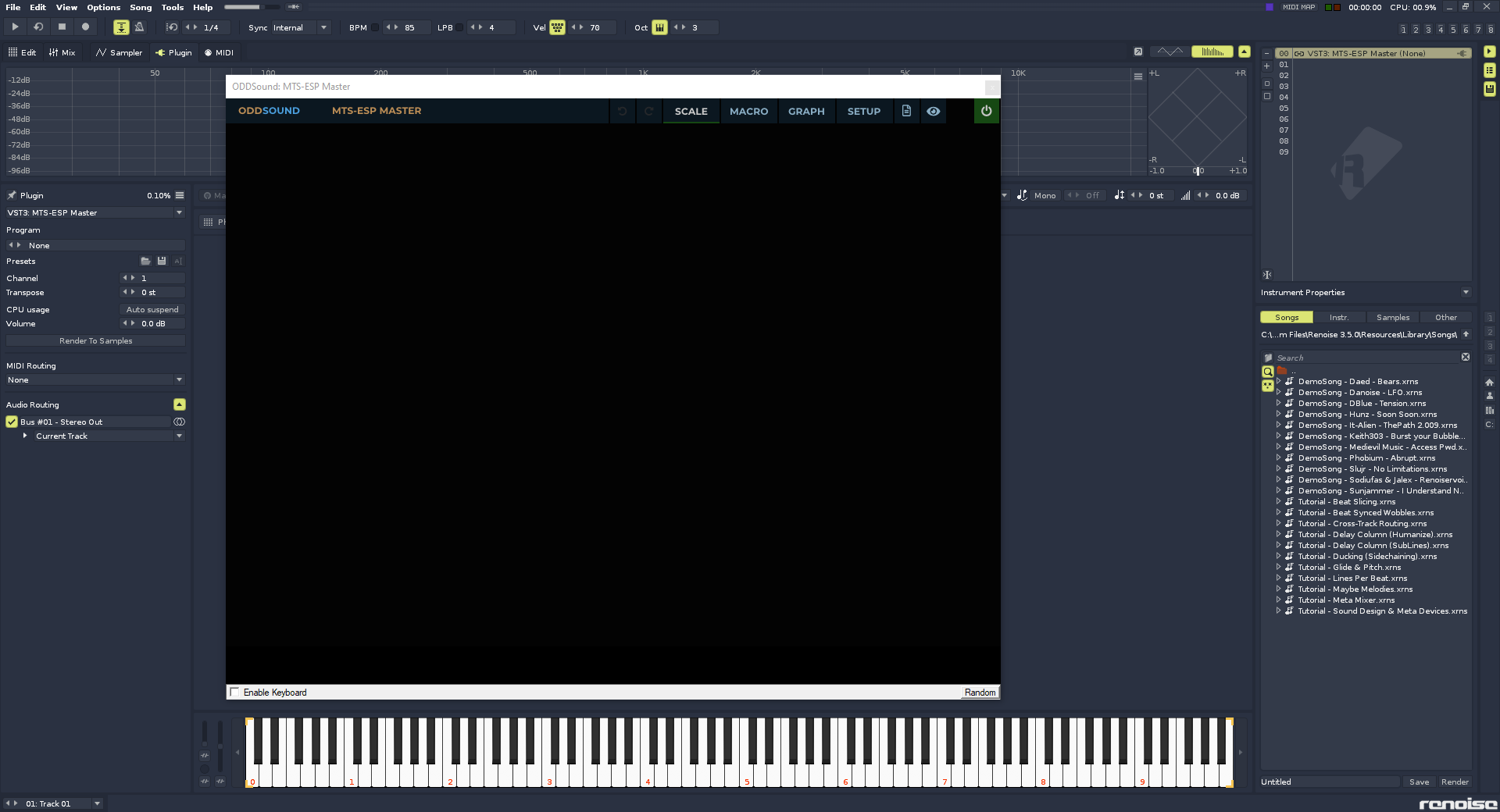This screenshot has width=1500, height=812.
Task: Click the Render button in disk browser
Action: pyautogui.click(x=1455, y=782)
